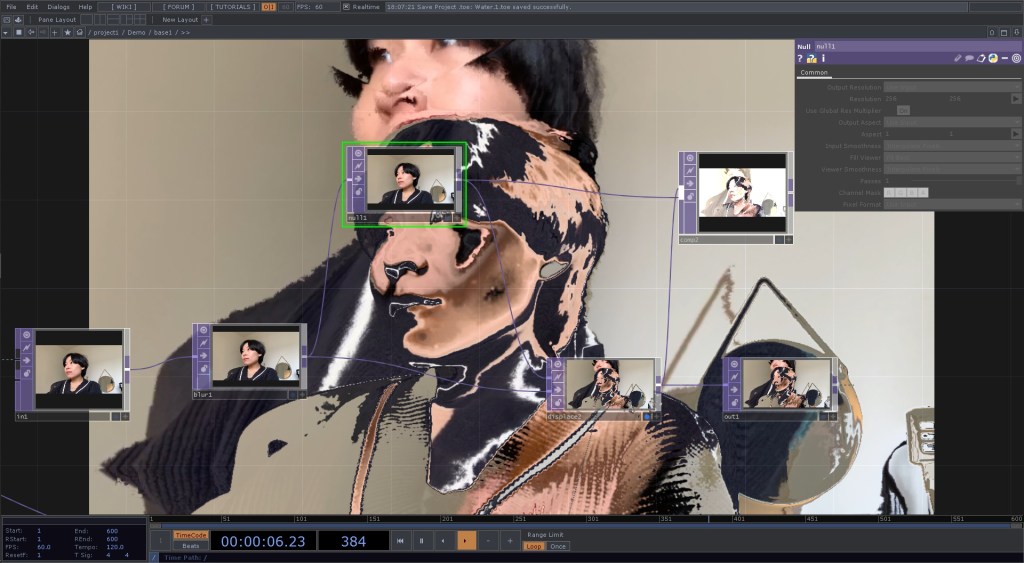The image size is (1024, 563).
Task: Toggle Use Global Res Multiplier On button
Action: click(903, 110)
